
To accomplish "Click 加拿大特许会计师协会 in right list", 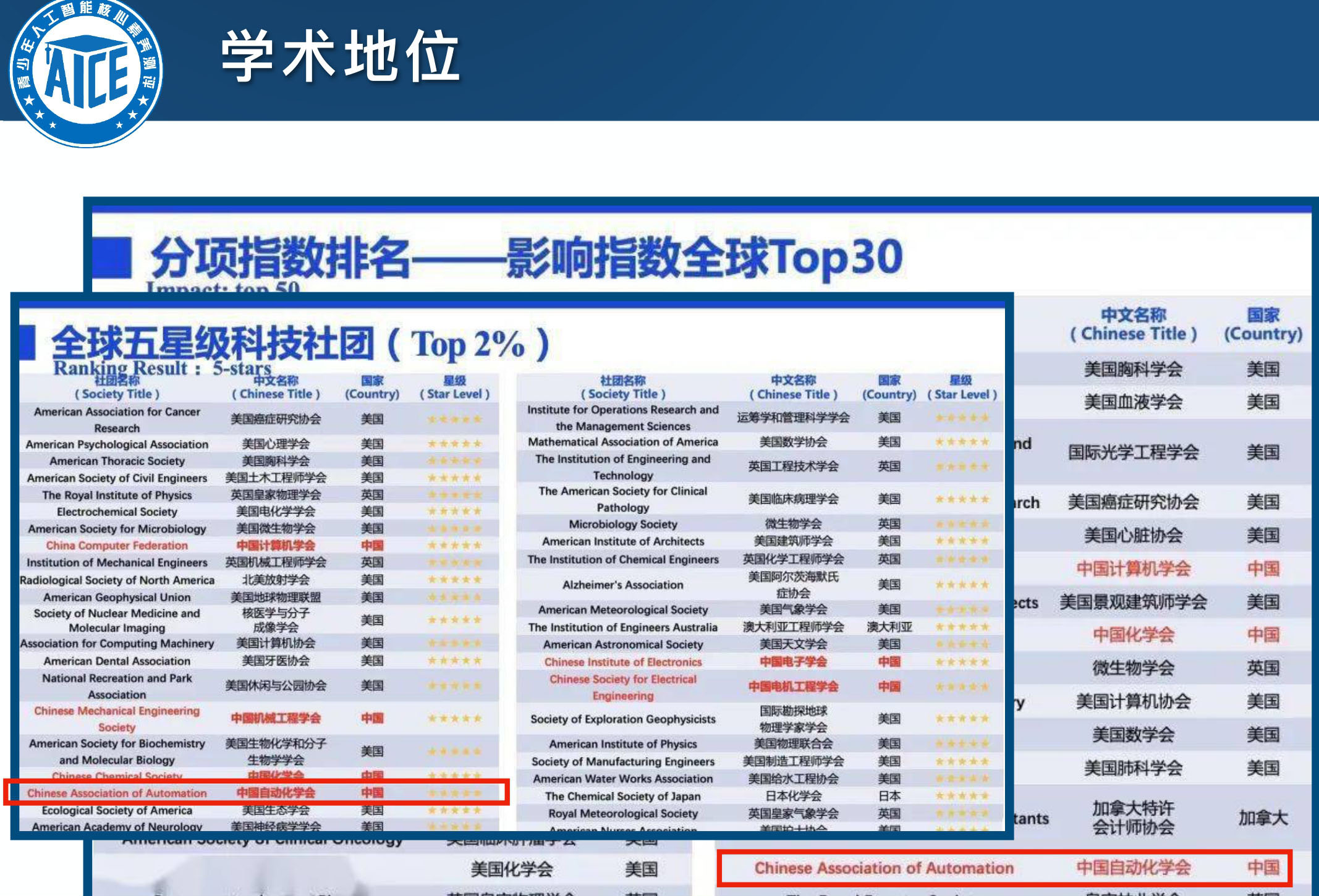I will click(x=1133, y=818).
